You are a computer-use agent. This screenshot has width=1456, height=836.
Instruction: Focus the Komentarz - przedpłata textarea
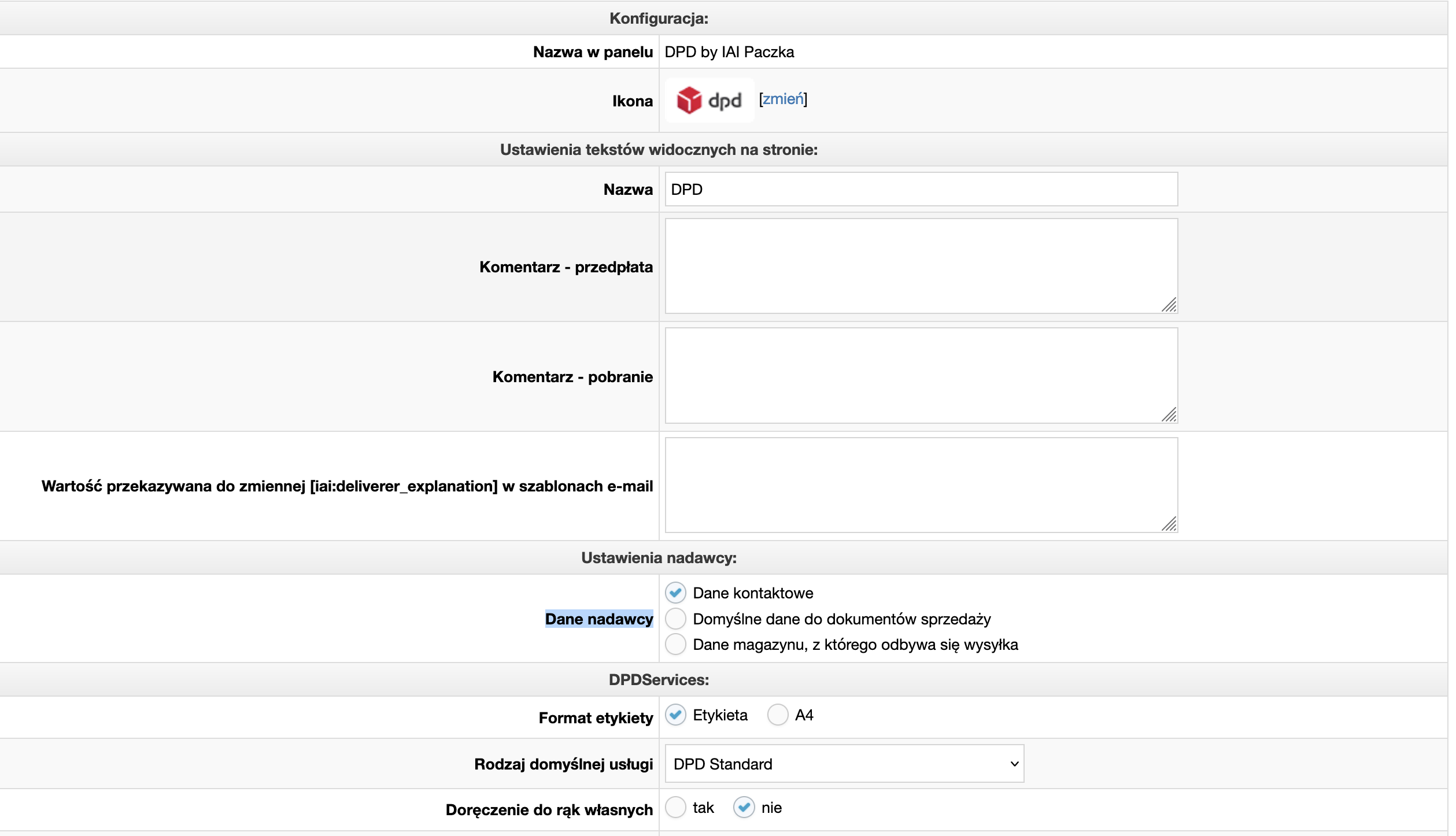tap(921, 266)
